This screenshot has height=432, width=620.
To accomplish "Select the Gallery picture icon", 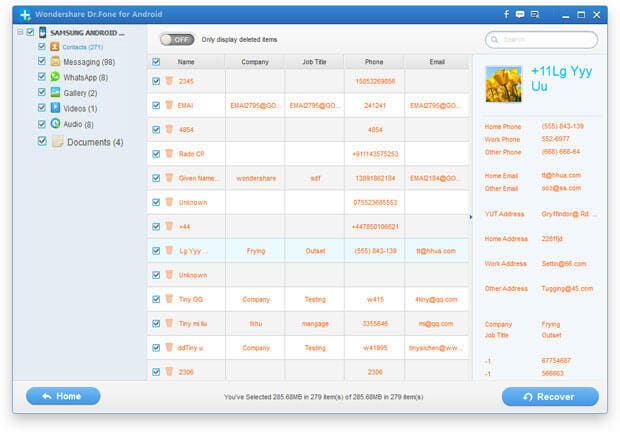I will 55,92.
